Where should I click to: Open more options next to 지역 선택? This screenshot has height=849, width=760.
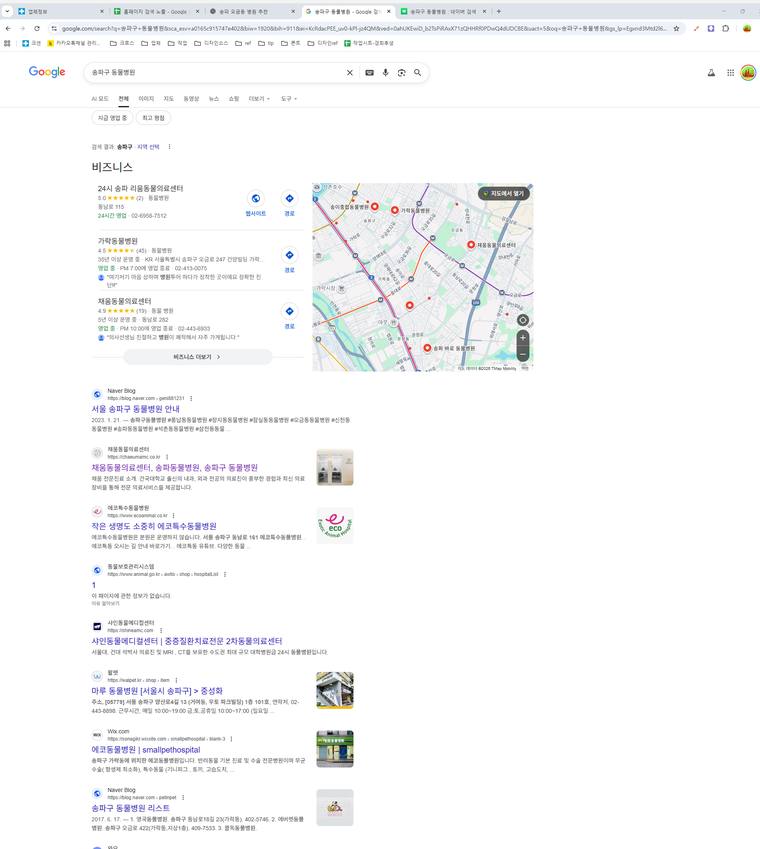tap(169, 147)
